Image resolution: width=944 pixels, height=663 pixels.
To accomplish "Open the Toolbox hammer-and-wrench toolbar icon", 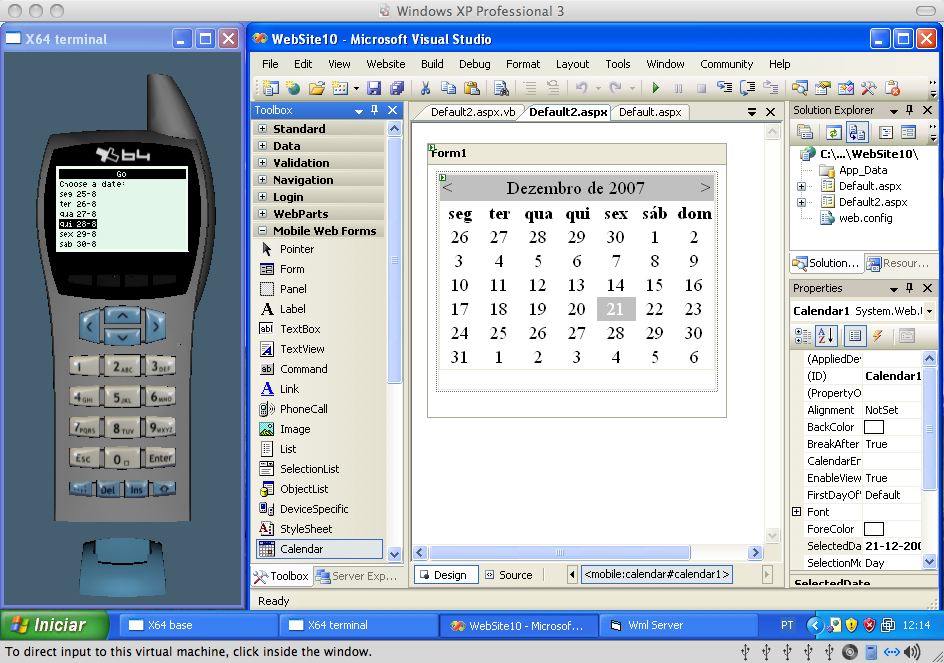I will 868,89.
